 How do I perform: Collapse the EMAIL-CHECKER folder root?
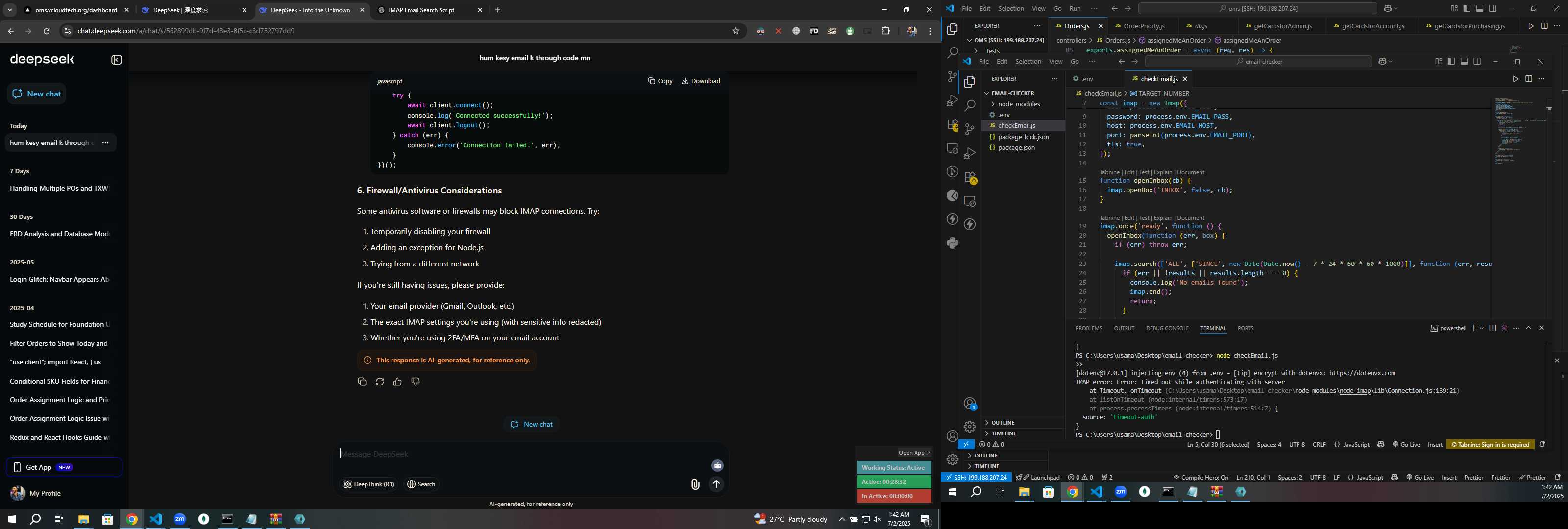[x=1013, y=93]
